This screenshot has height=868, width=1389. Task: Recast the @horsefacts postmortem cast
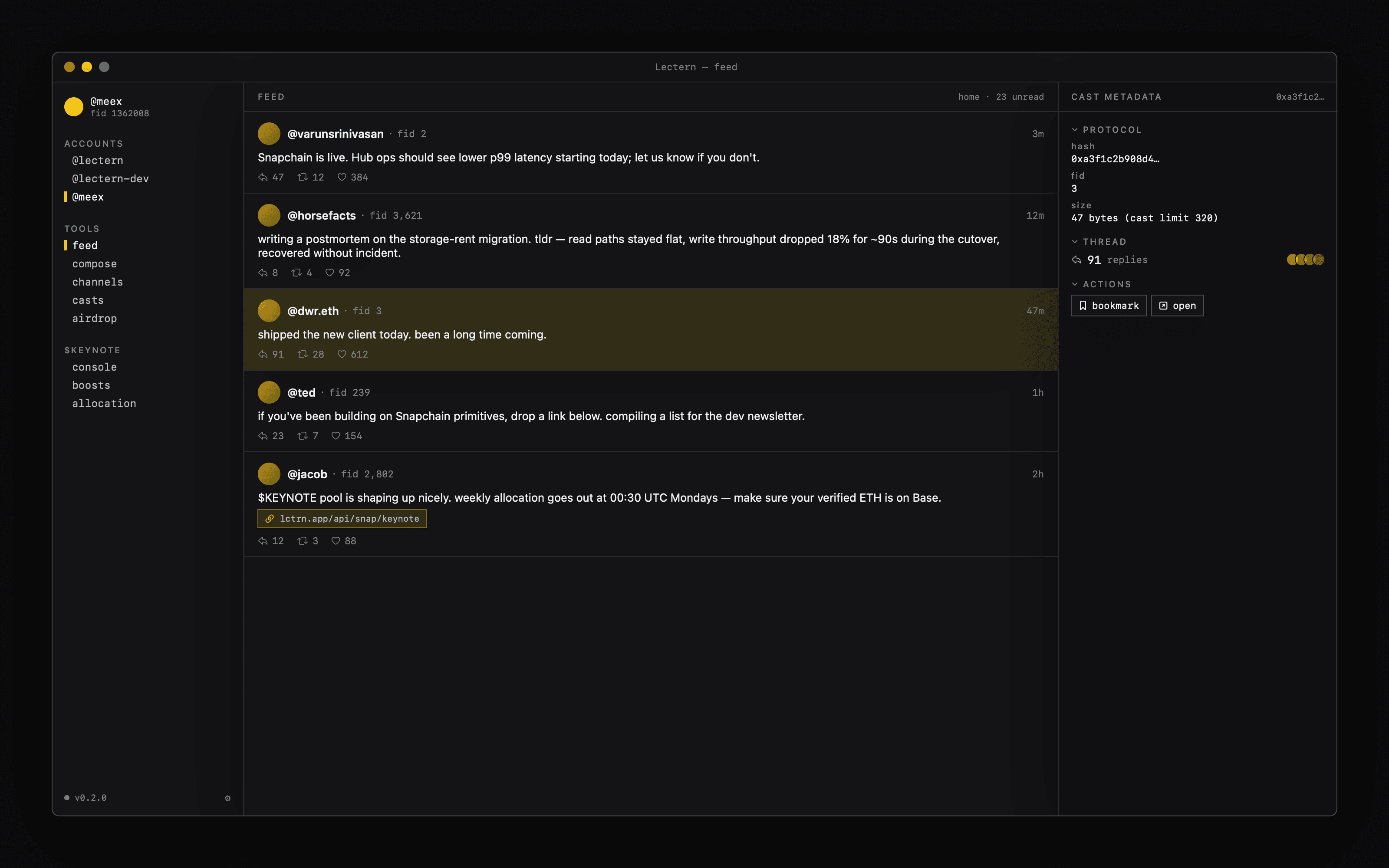pos(296,272)
